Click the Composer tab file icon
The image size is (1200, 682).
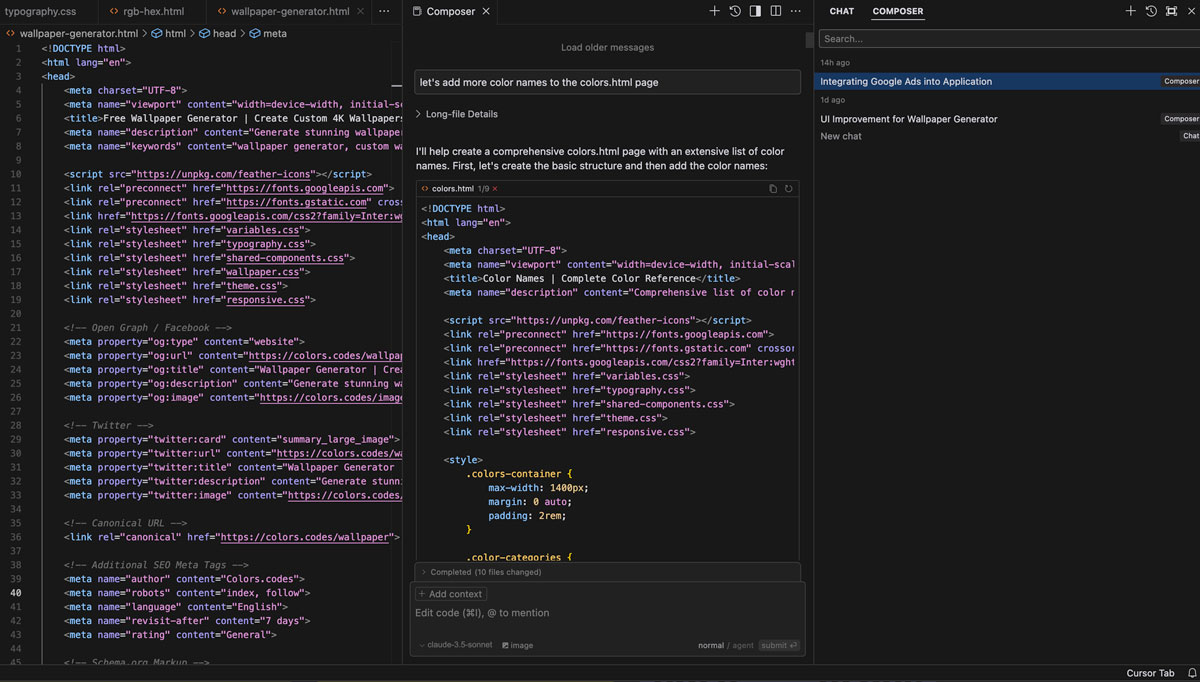click(417, 12)
